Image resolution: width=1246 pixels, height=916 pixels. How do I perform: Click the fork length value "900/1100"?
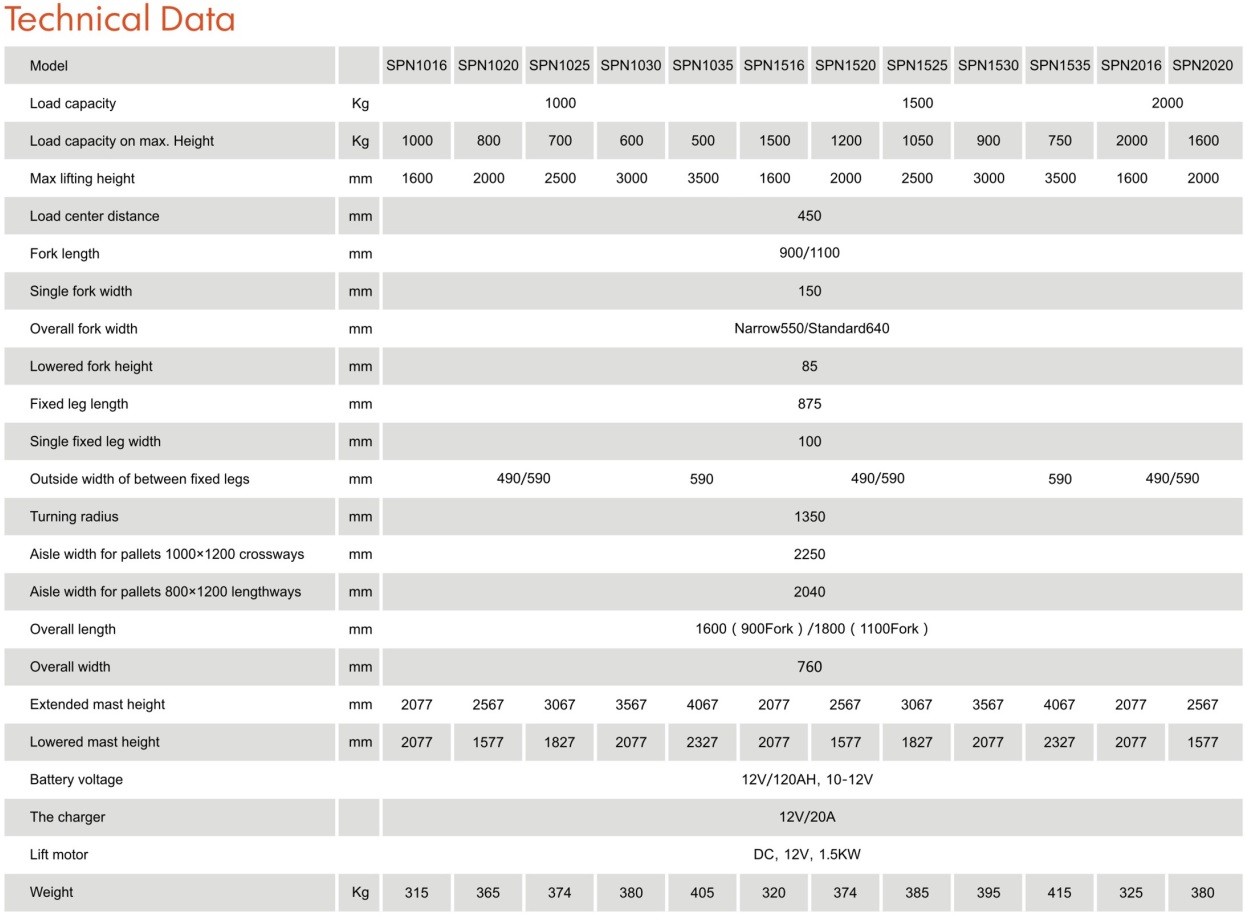tap(810, 253)
